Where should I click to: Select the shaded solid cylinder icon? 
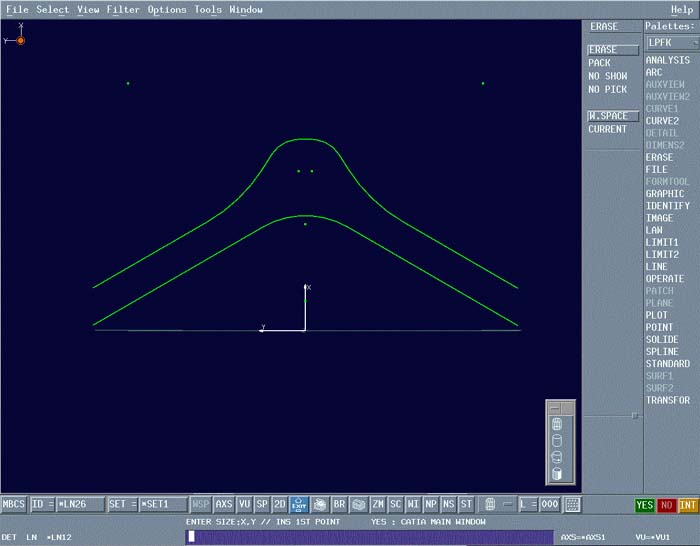(x=557, y=473)
